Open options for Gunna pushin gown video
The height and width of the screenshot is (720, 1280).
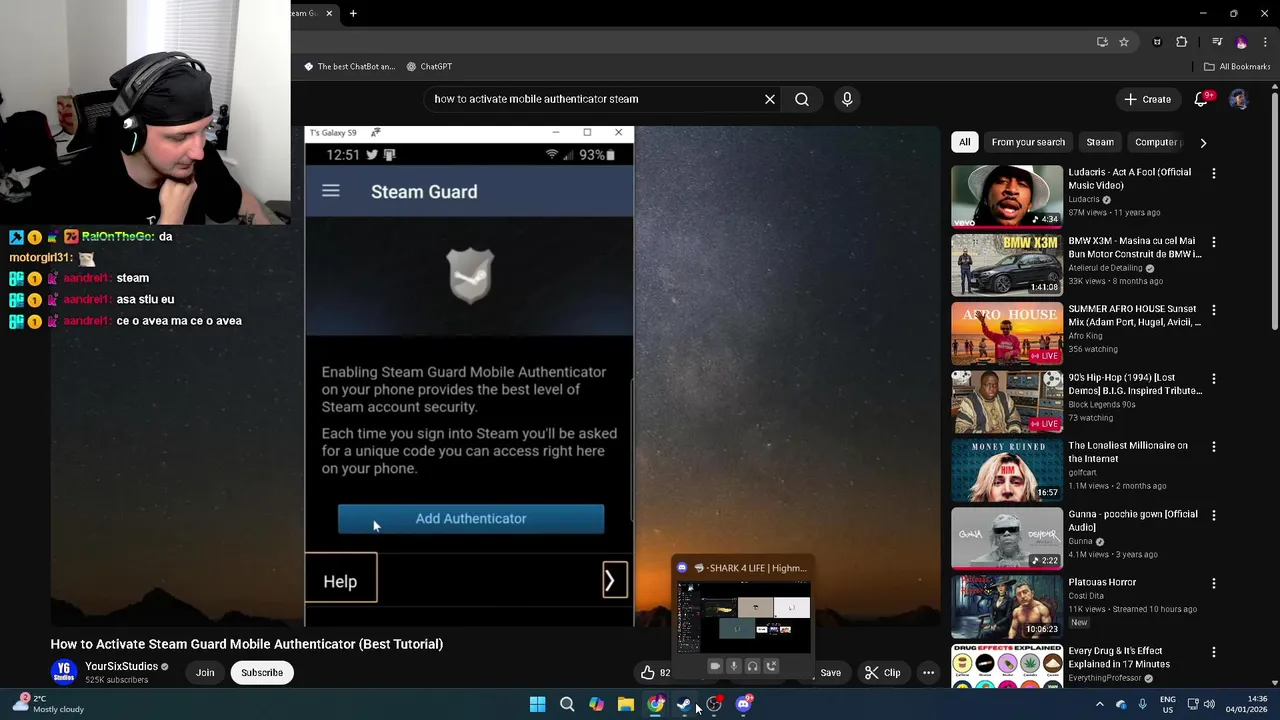point(1214,515)
